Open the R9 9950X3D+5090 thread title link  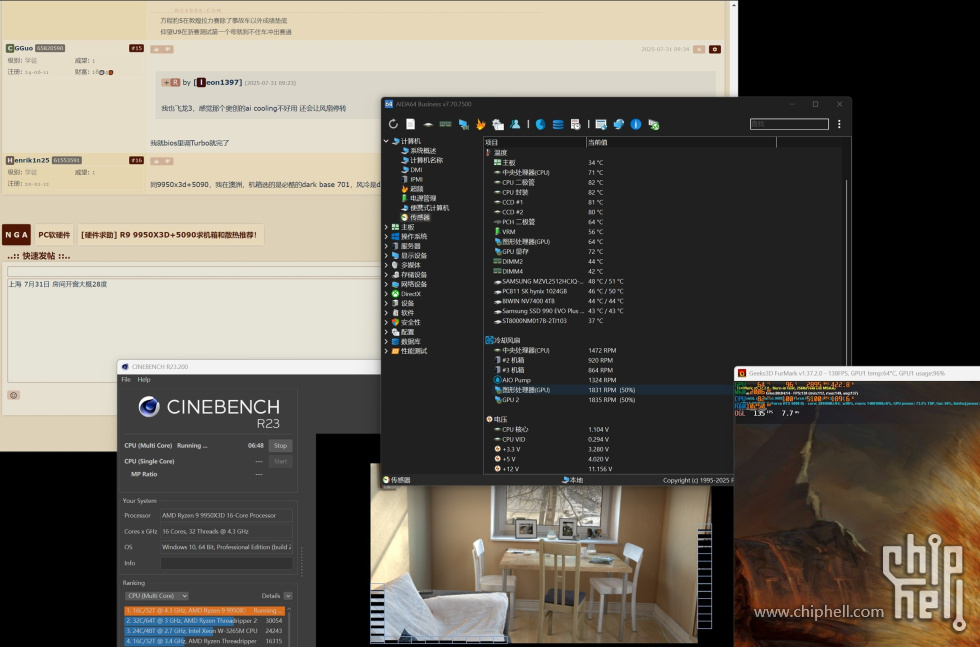[x=169, y=235]
